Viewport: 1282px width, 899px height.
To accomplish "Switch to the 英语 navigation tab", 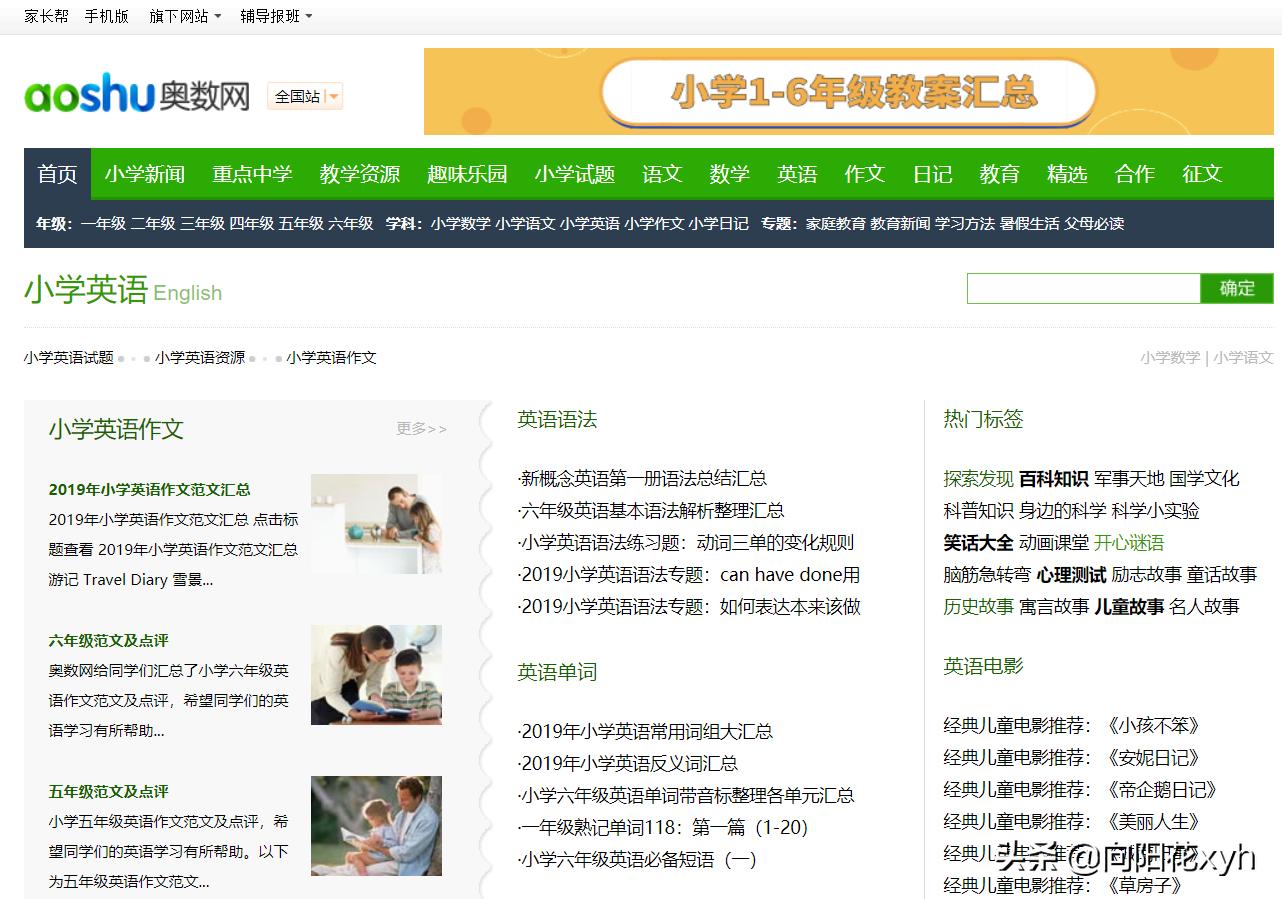I will (x=797, y=173).
